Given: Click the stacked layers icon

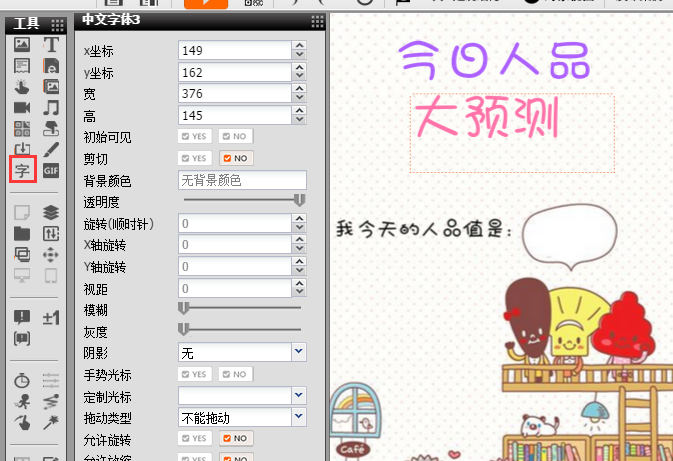Looking at the screenshot, I should tap(51, 212).
